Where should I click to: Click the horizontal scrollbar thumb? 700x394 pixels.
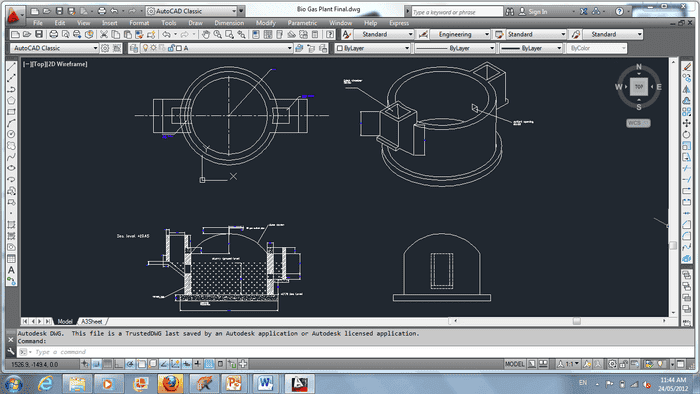pos(577,321)
